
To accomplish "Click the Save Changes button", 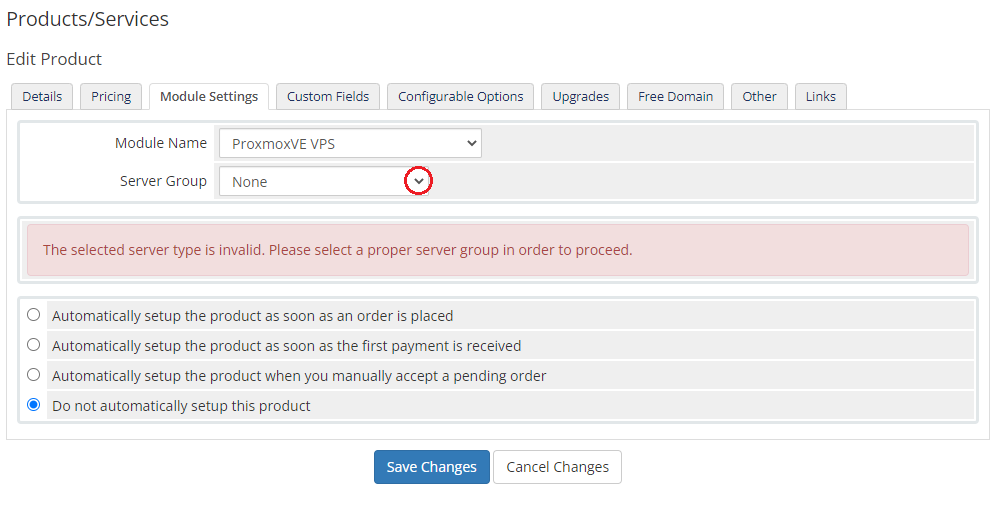I will (432, 467).
